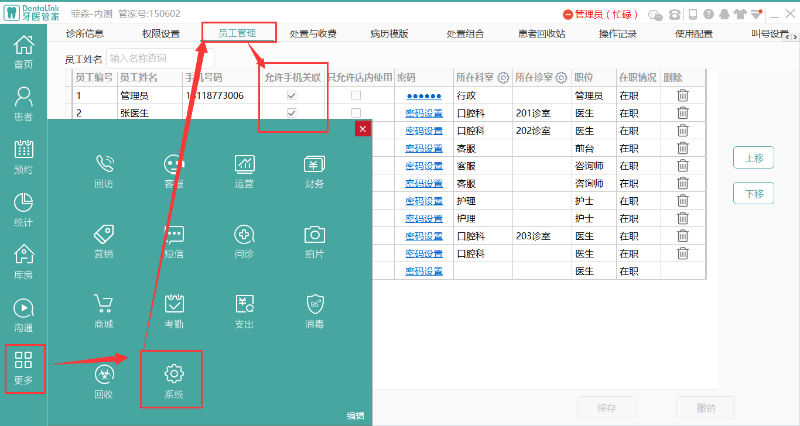Enable 只允许诊所内使用 checkbox for 管理员
This screenshot has width=800, height=426.
(x=356, y=95)
